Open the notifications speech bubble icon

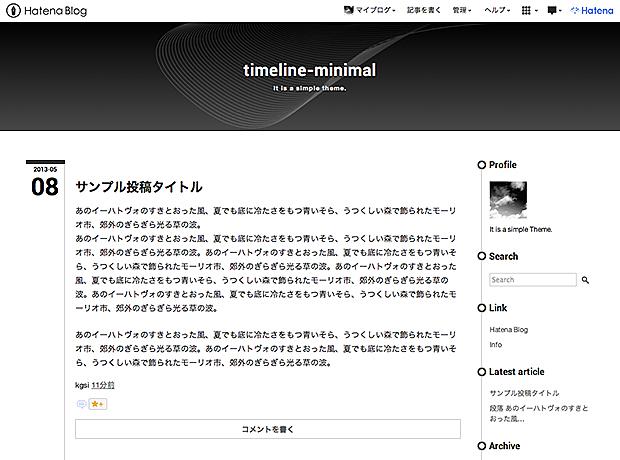point(552,11)
